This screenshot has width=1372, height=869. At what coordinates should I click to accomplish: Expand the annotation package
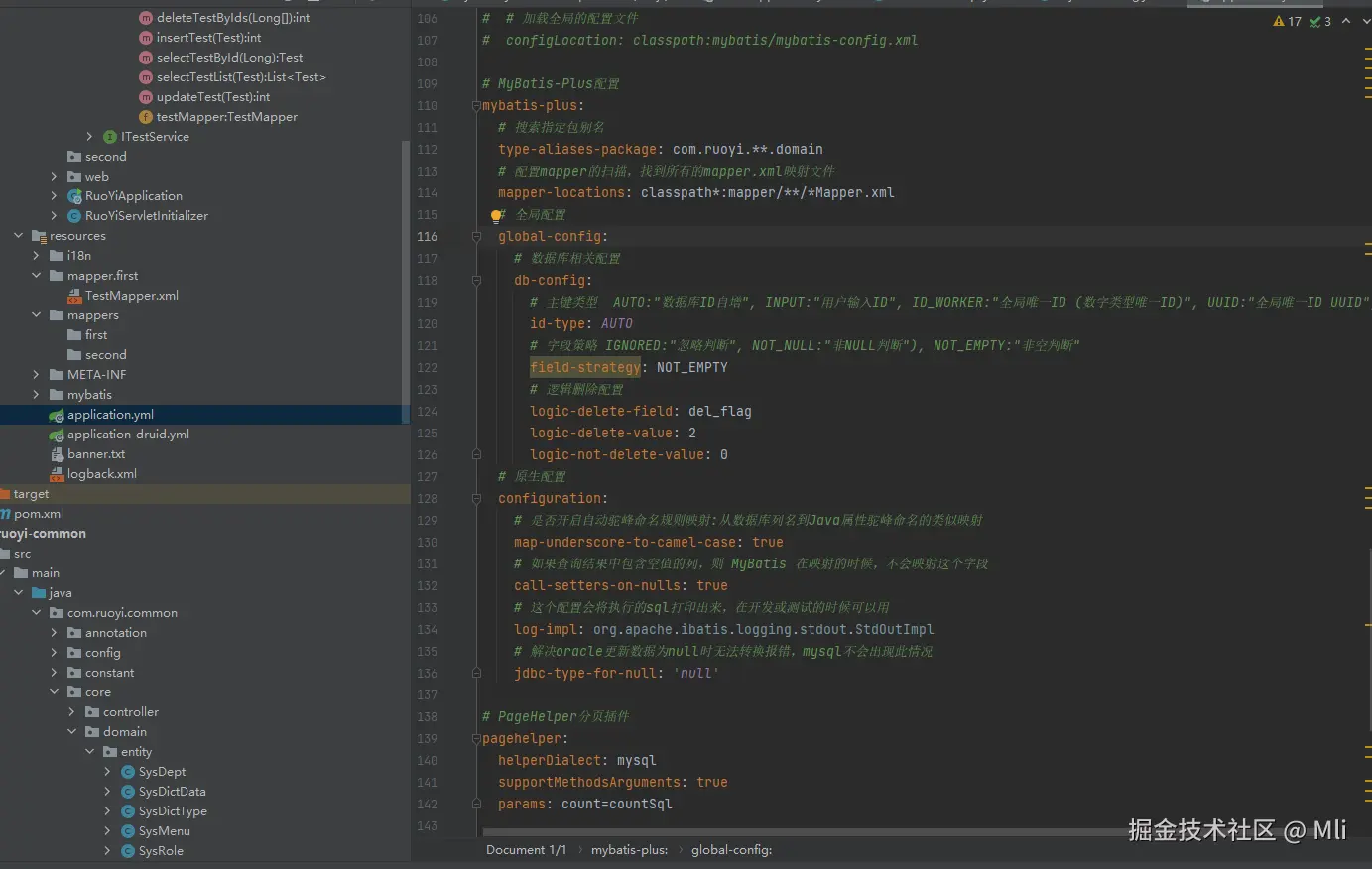(x=54, y=633)
